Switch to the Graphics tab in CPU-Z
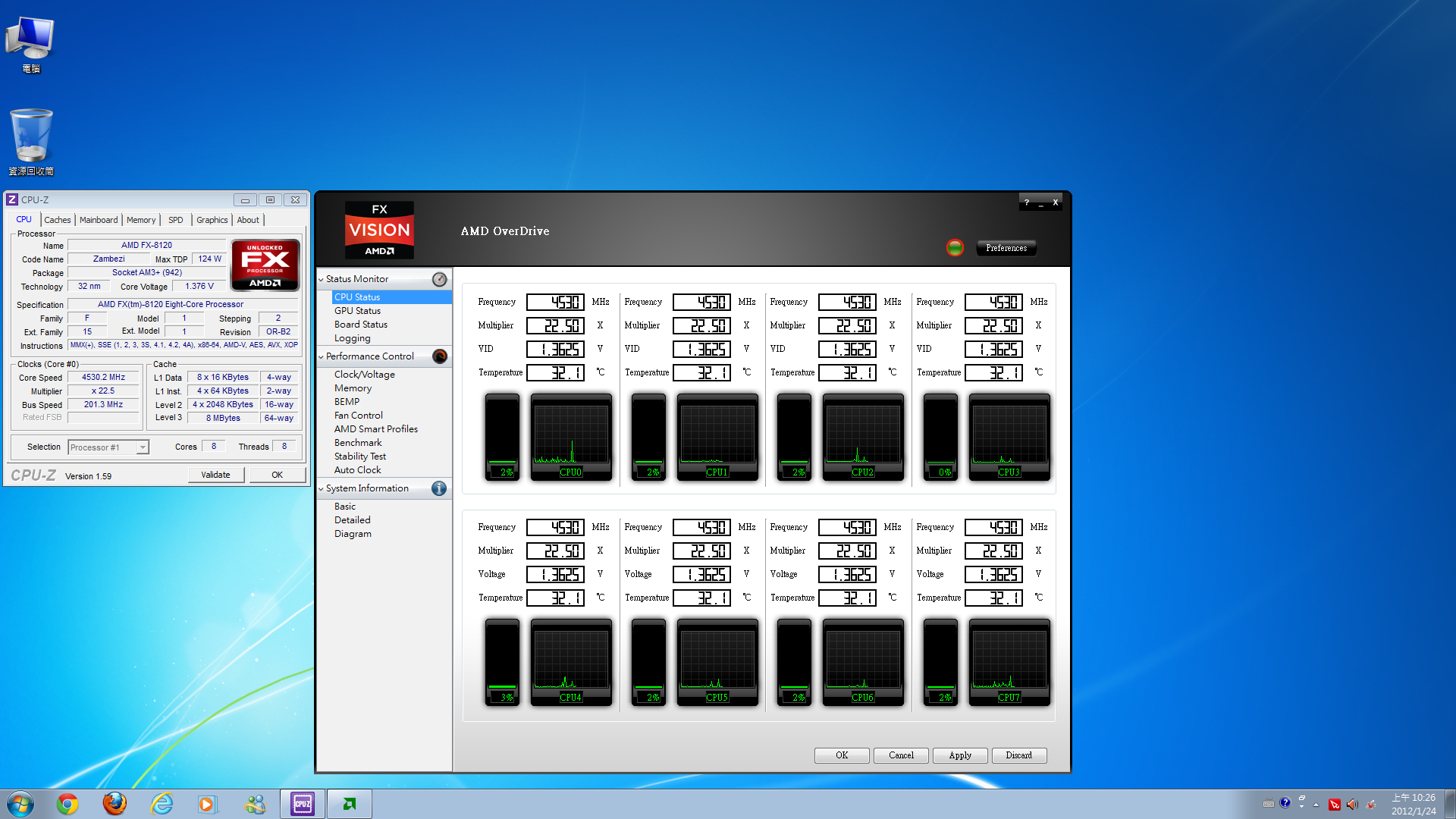Viewport: 1456px width, 819px height. tap(212, 220)
